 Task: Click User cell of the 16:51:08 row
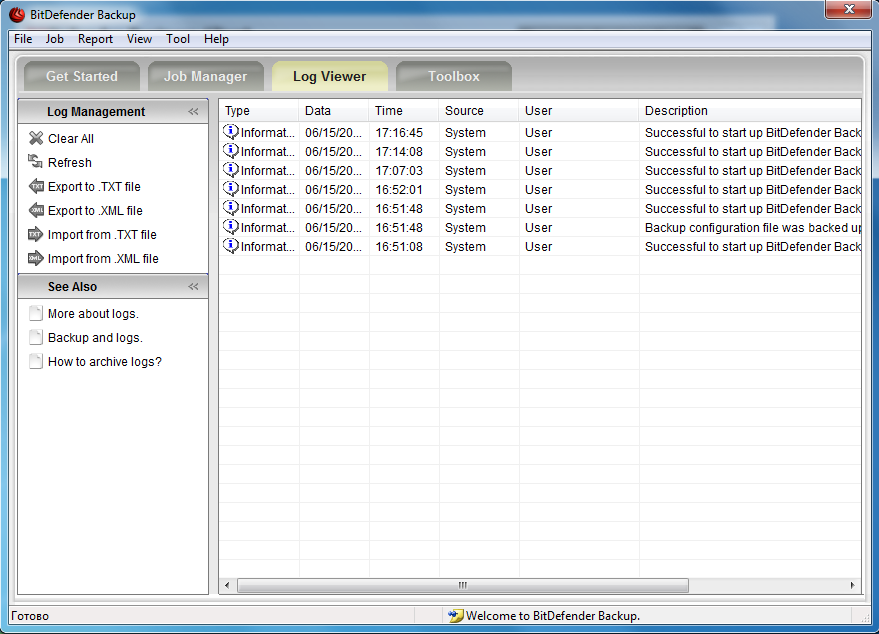539,247
